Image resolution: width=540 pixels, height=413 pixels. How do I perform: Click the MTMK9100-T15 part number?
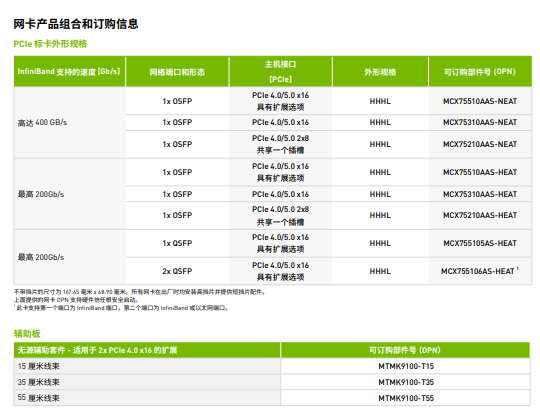pos(406,366)
